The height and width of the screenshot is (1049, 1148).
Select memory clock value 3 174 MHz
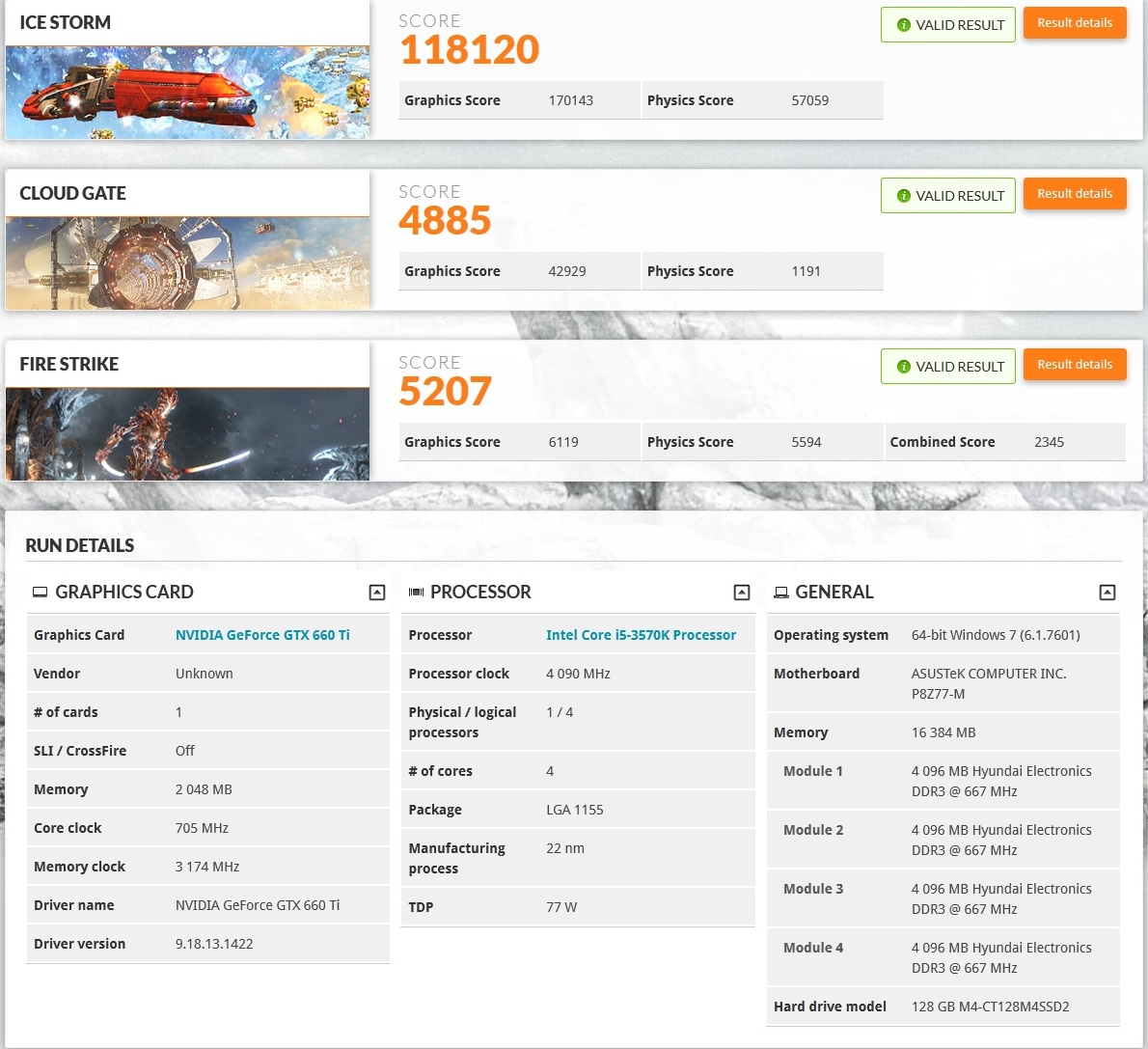tap(207, 867)
